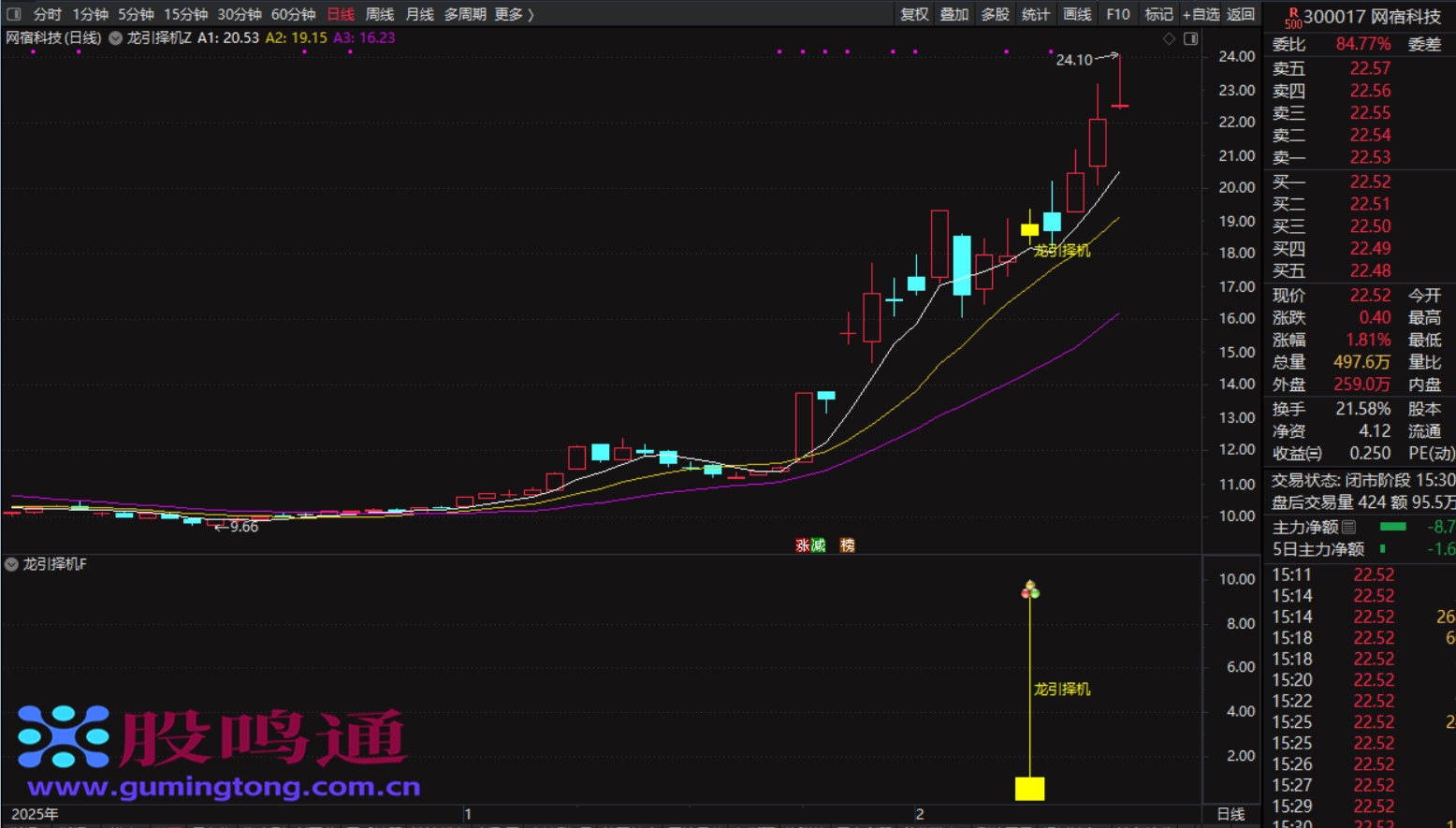This screenshot has height=828, width=1456.
Task: Click the orange 榜 marker icon
Action: [x=848, y=545]
